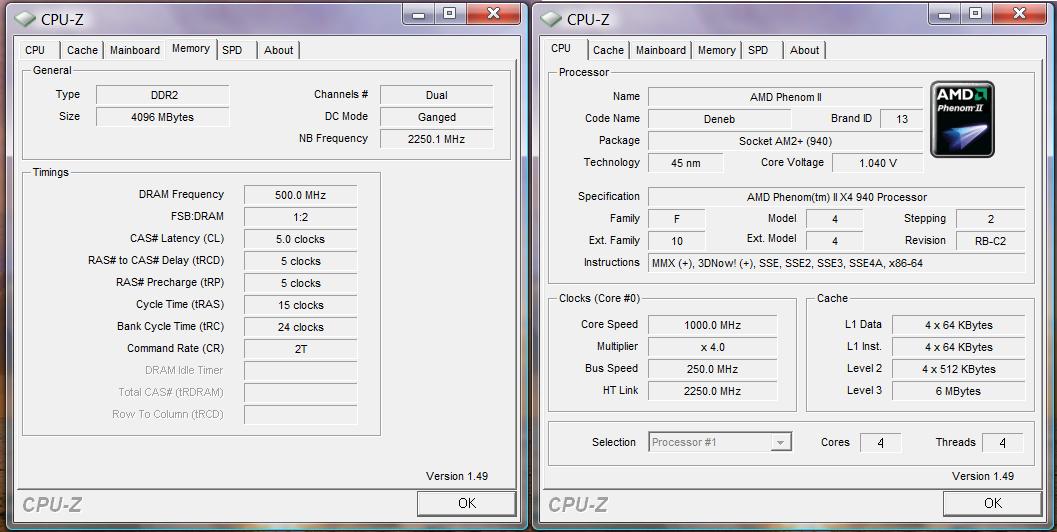Click the CPU-Z app icon in left window title bar
This screenshot has height=532, width=1057.
click(25, 19)
